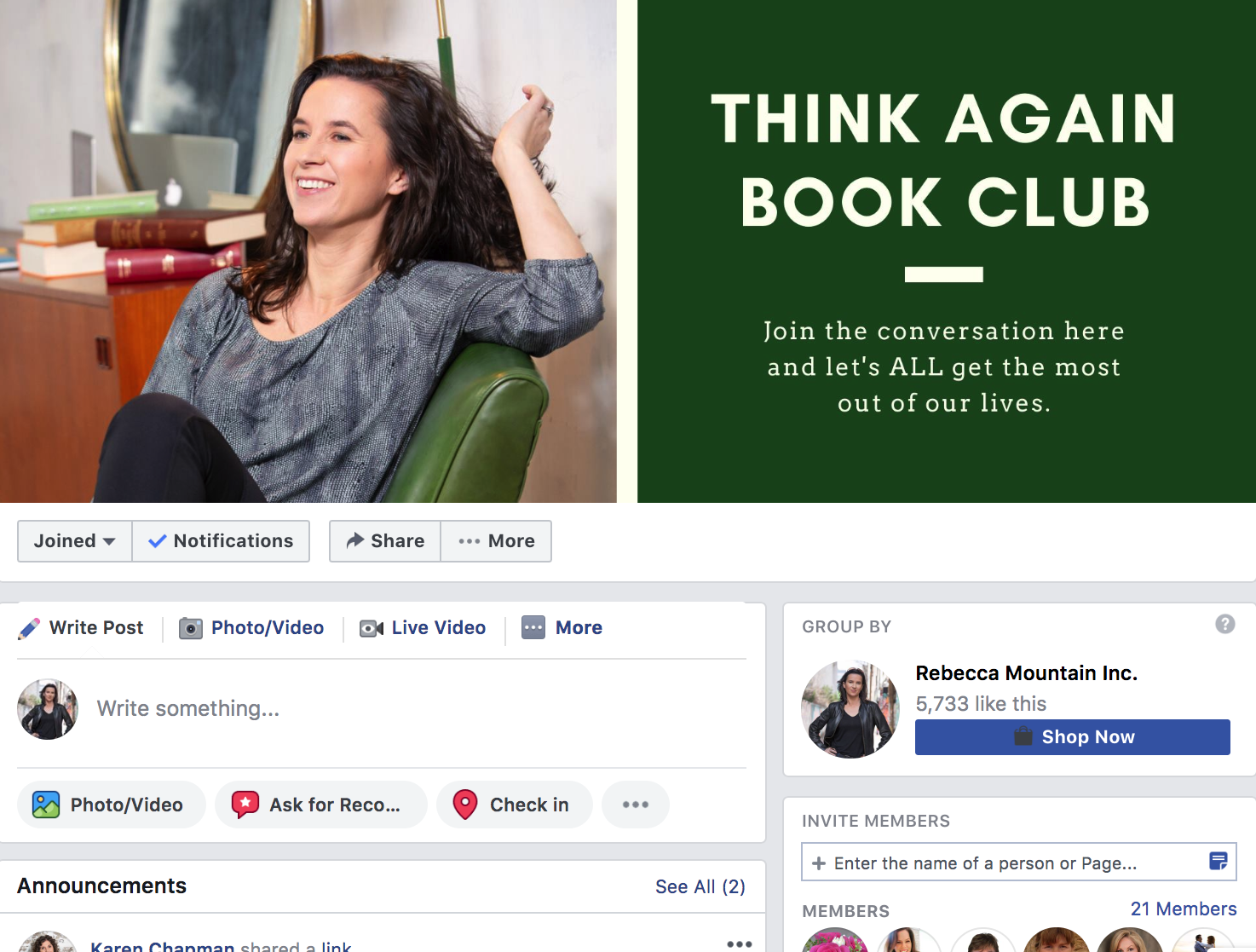Viewport: 1256px width, 952px height.
Task: Click the pencil Write Post icon
Action: 29,629
